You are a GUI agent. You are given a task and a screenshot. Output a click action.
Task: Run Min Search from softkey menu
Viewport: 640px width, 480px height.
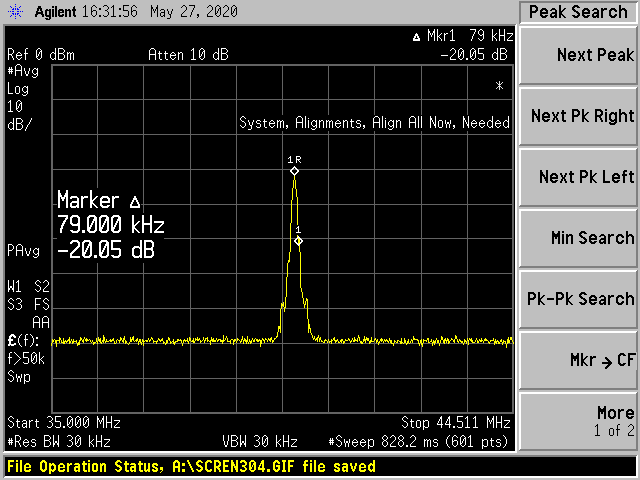[578, 238]
